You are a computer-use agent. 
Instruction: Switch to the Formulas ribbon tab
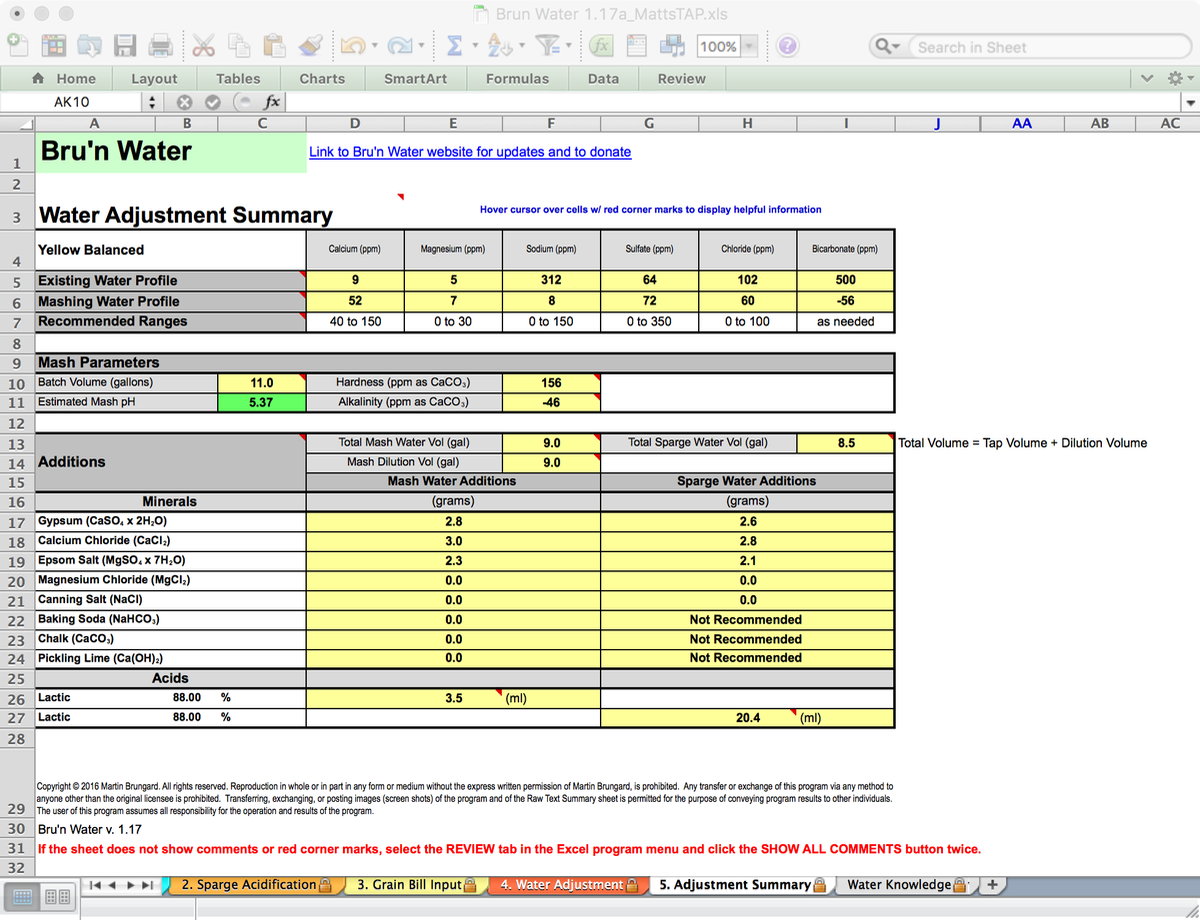517,78
